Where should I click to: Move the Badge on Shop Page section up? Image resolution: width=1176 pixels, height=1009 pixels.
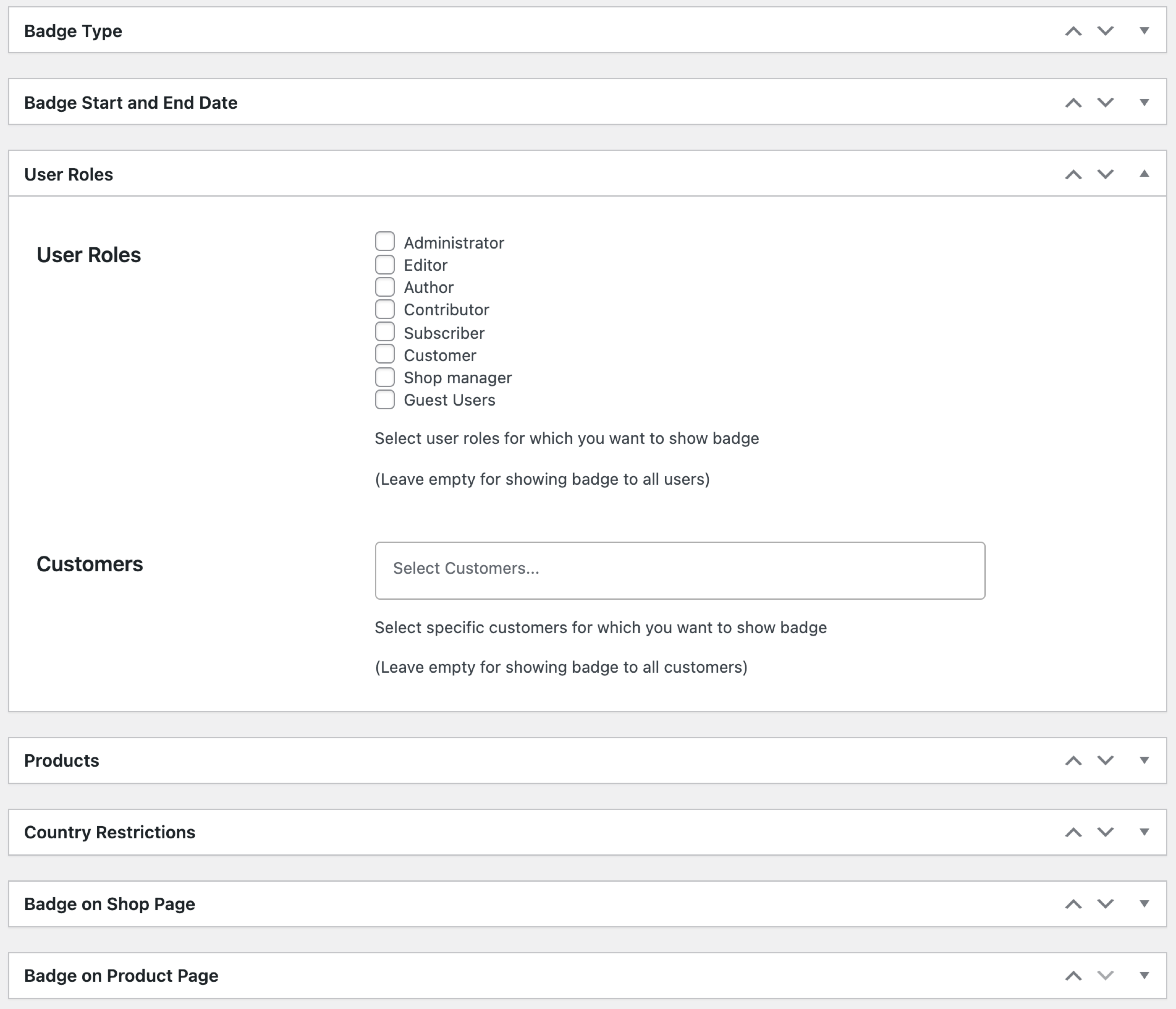[x=1073, y=904]
